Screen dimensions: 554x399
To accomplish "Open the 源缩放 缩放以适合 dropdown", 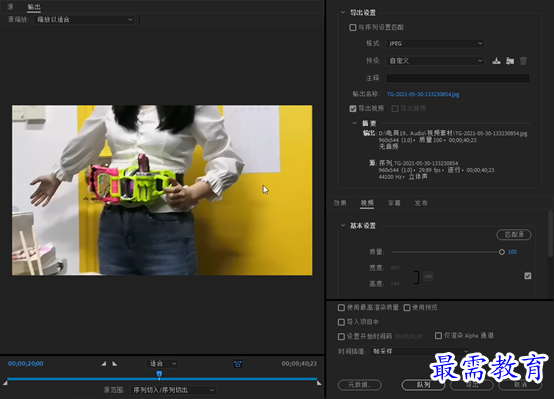I will point(84,19).
